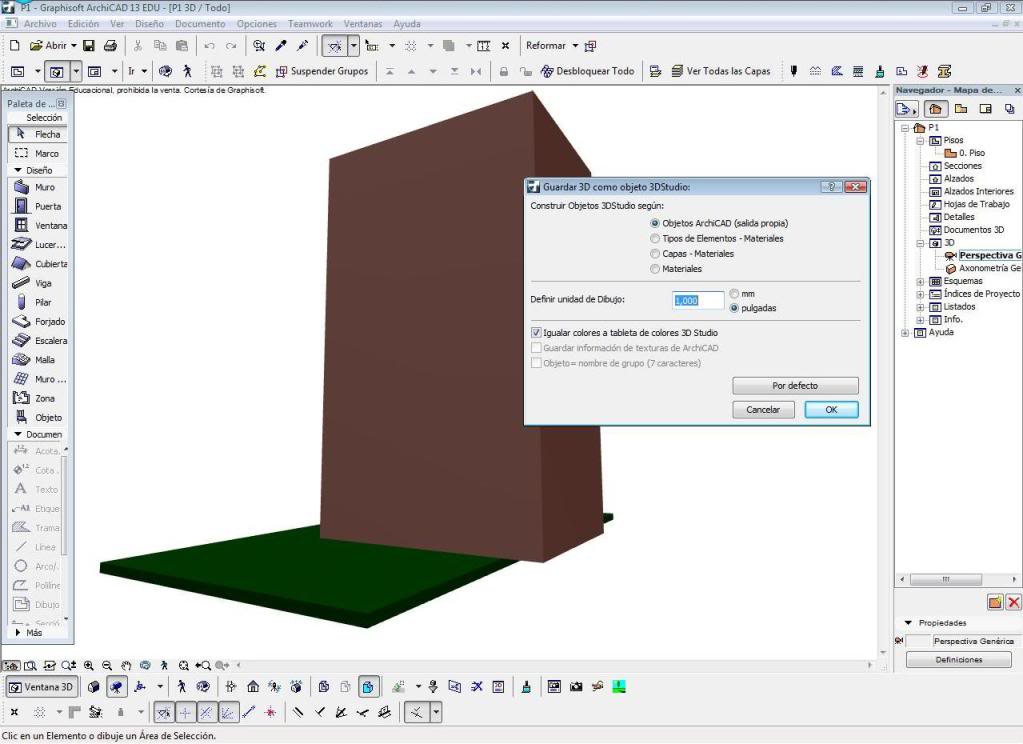Expand the Listados tree node

pyautogui.click(x=920, y=307)
